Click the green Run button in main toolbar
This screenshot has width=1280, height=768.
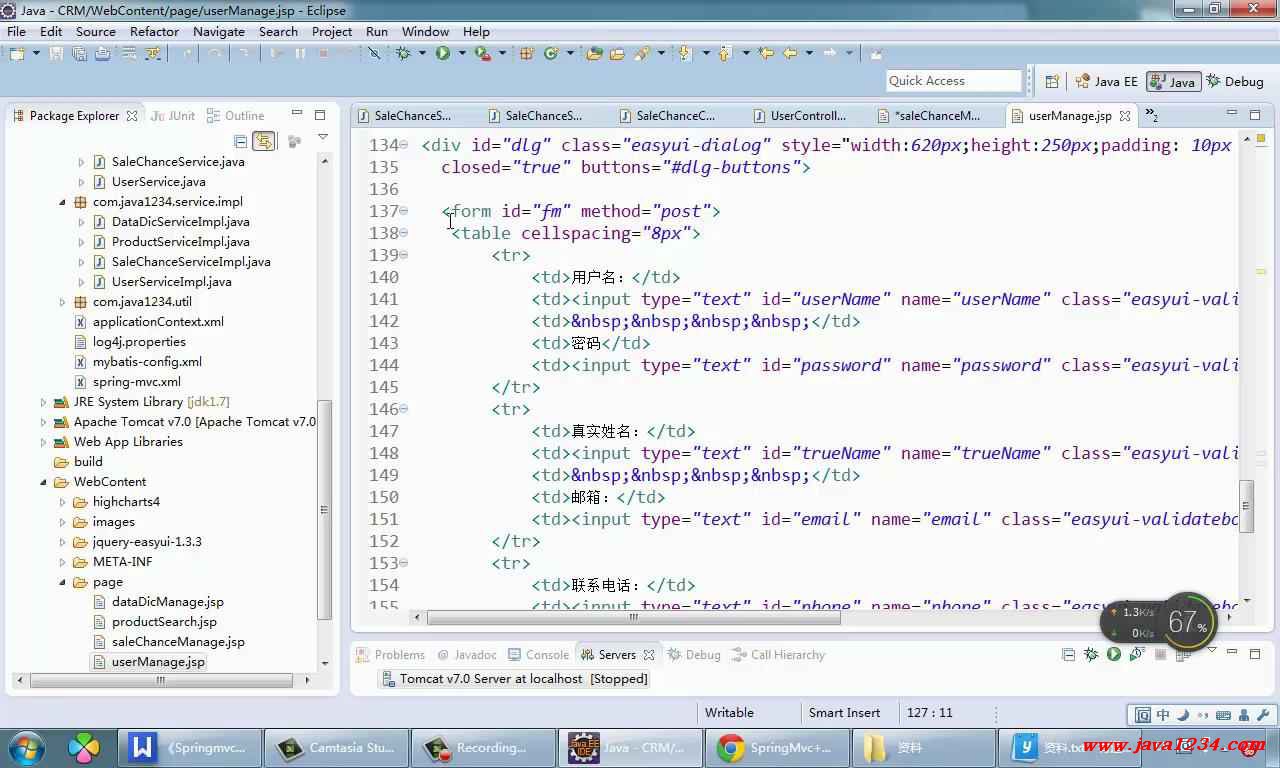[443, 54]
